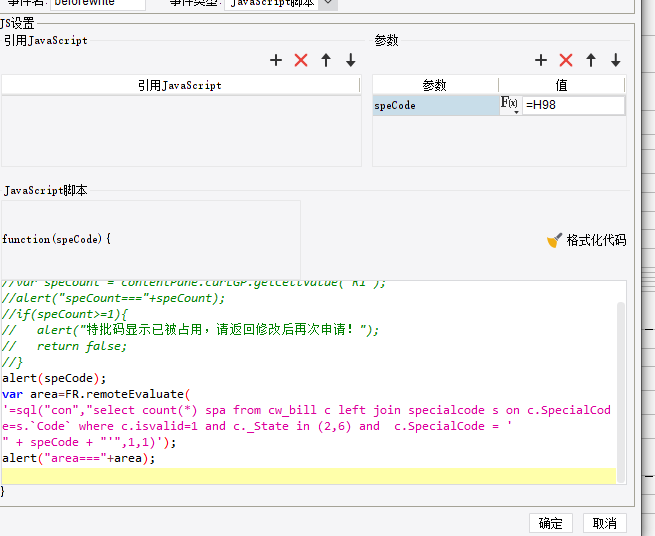Move the speCode parameter down
Viewport: 655px width, 536px height.
(616, 60)
